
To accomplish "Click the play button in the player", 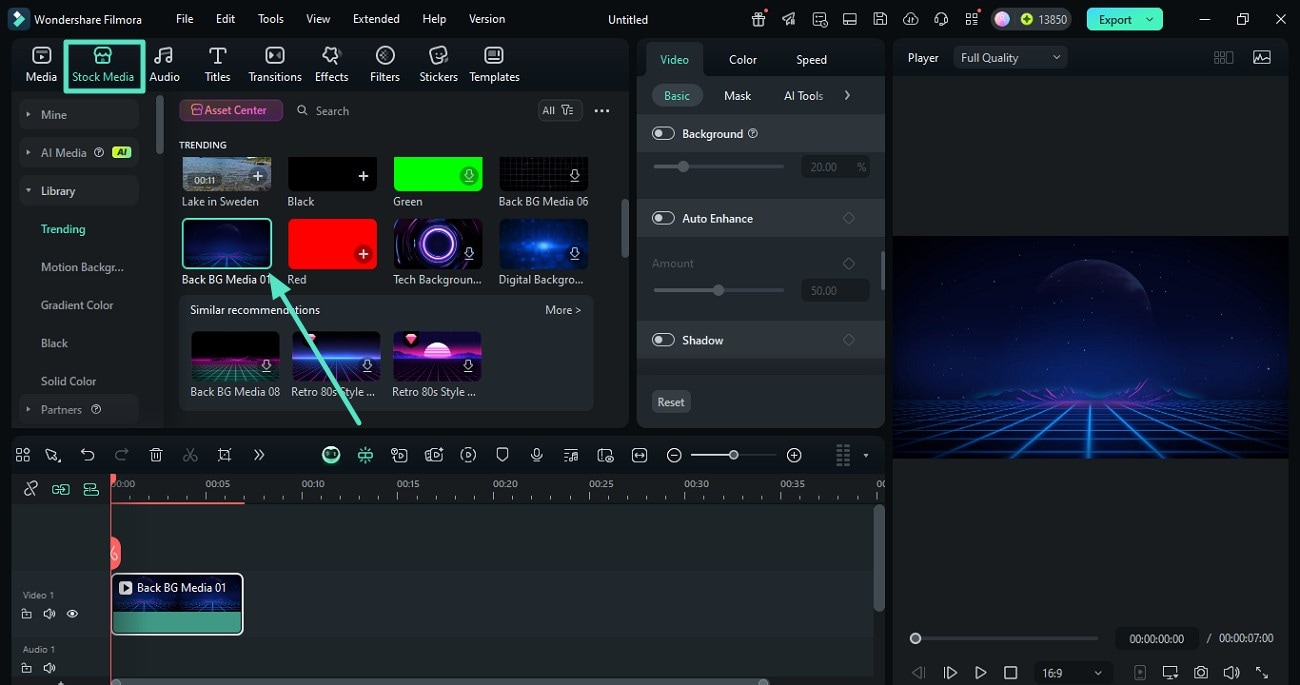I will click(981, 673).
